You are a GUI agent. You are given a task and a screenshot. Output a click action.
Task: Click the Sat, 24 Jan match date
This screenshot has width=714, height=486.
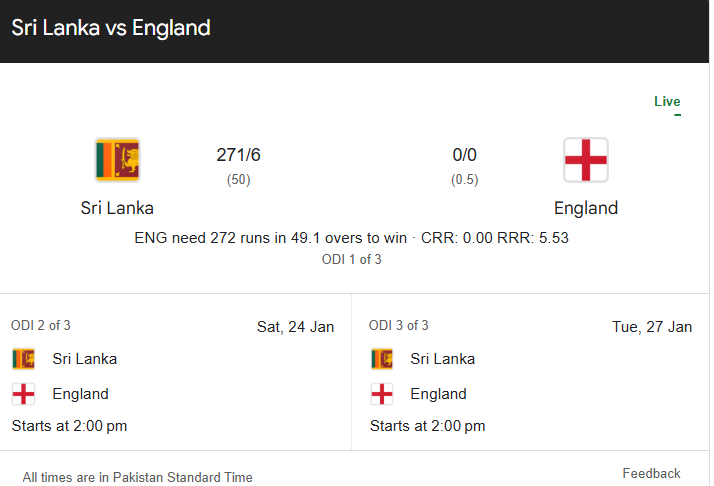tap(295, 326)
